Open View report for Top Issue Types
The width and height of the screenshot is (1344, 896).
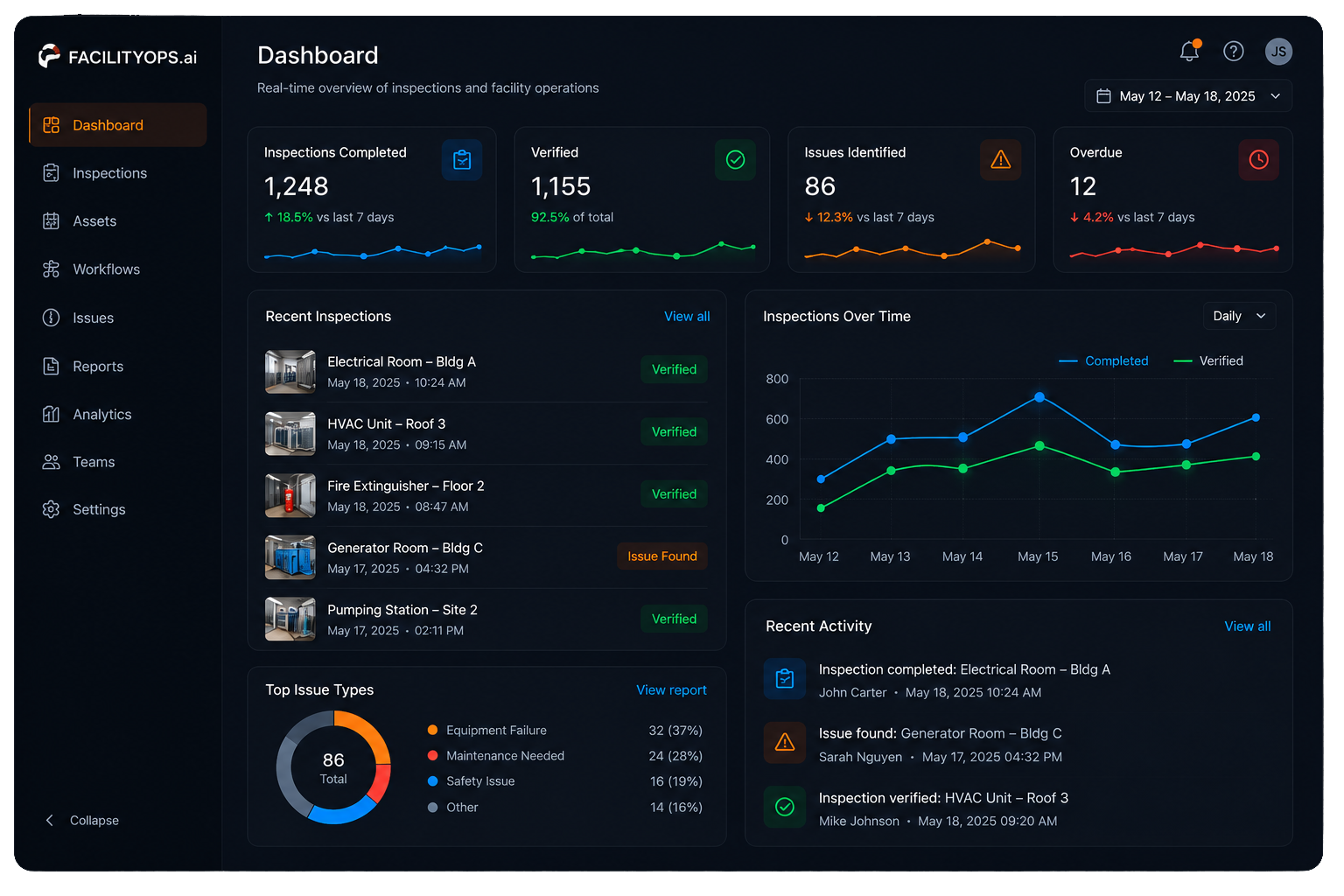pyautogui.click(x=671, y=689)
